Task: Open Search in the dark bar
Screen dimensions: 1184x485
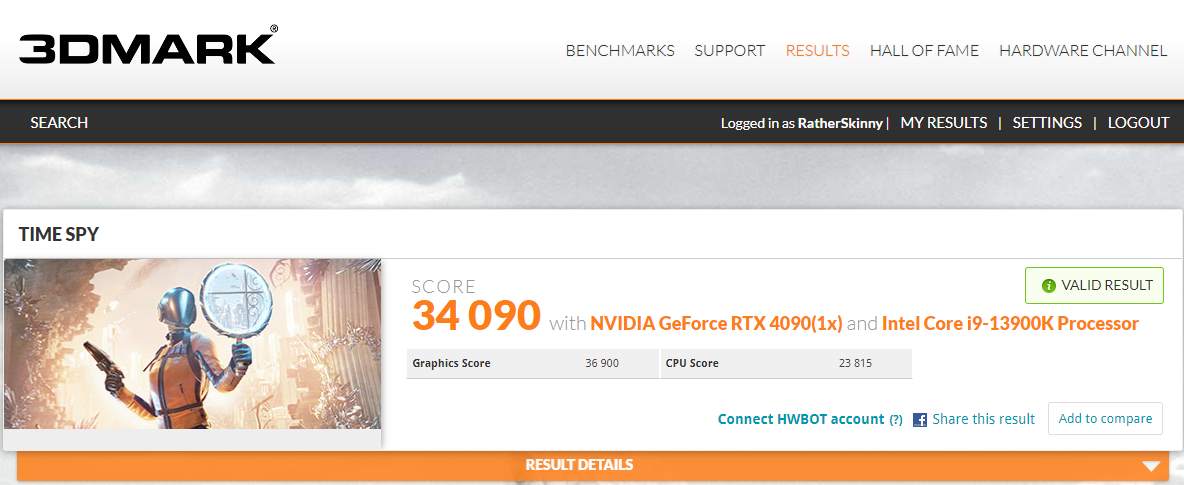Action: click(59, 122)
